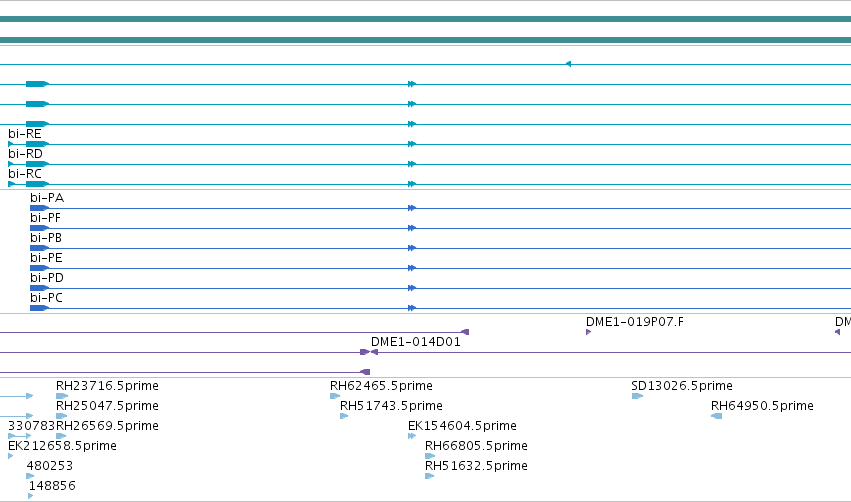Click the arrow glyph under 480253
The image size is (851, 502).
pos(30,476)
